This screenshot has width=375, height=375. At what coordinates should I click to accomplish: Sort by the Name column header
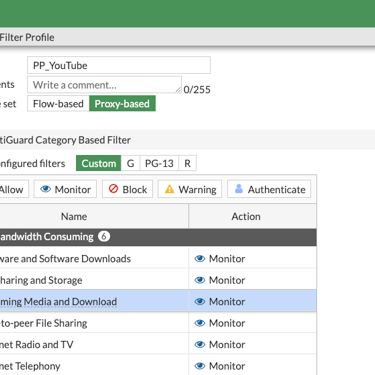click(74, 216)
